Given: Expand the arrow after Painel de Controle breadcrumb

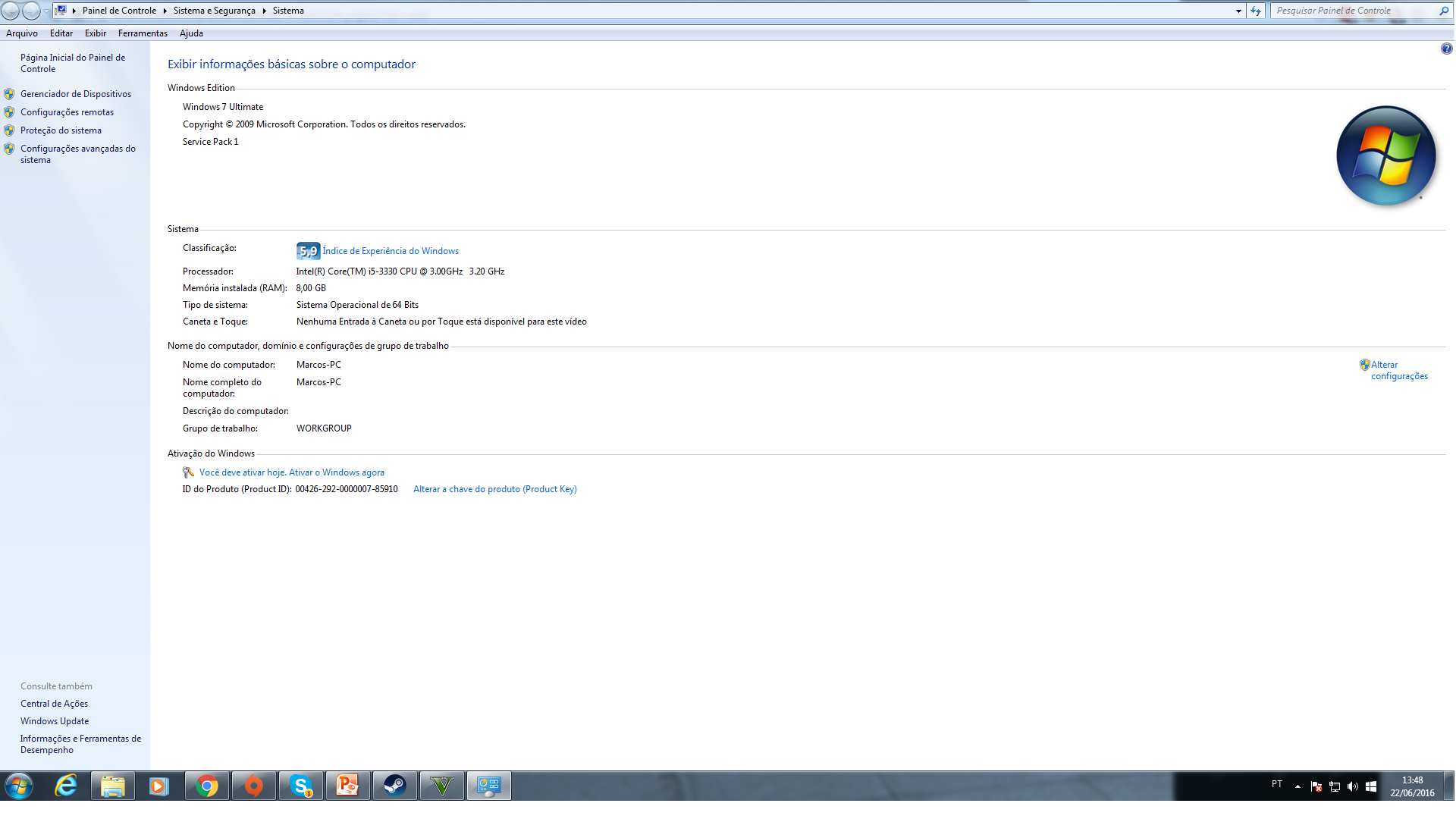Looking at the screenshot, I should (x=165, y=11).
